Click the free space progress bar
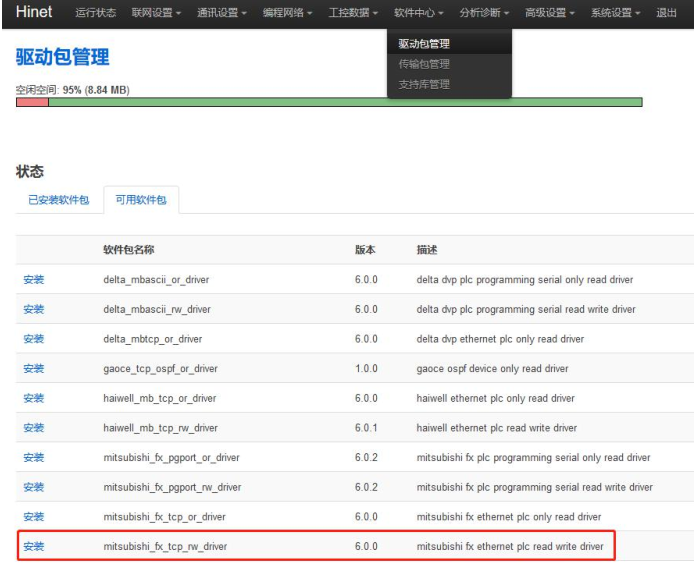 point(329,102)
